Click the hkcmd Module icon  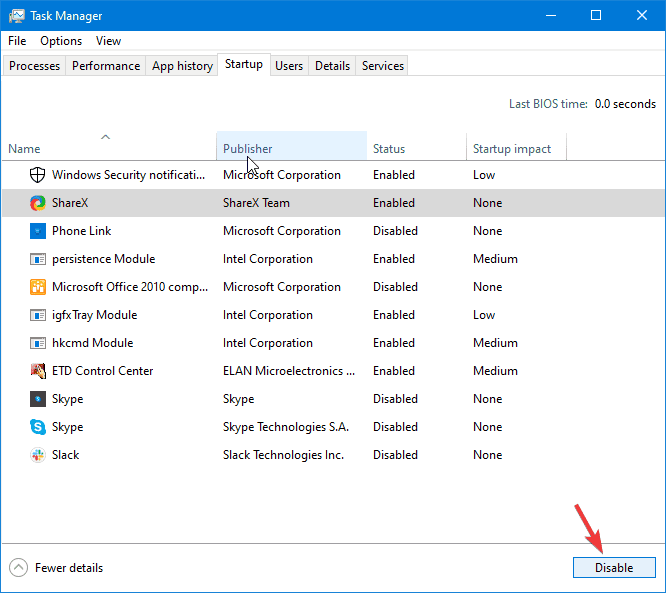pos(37,343)
